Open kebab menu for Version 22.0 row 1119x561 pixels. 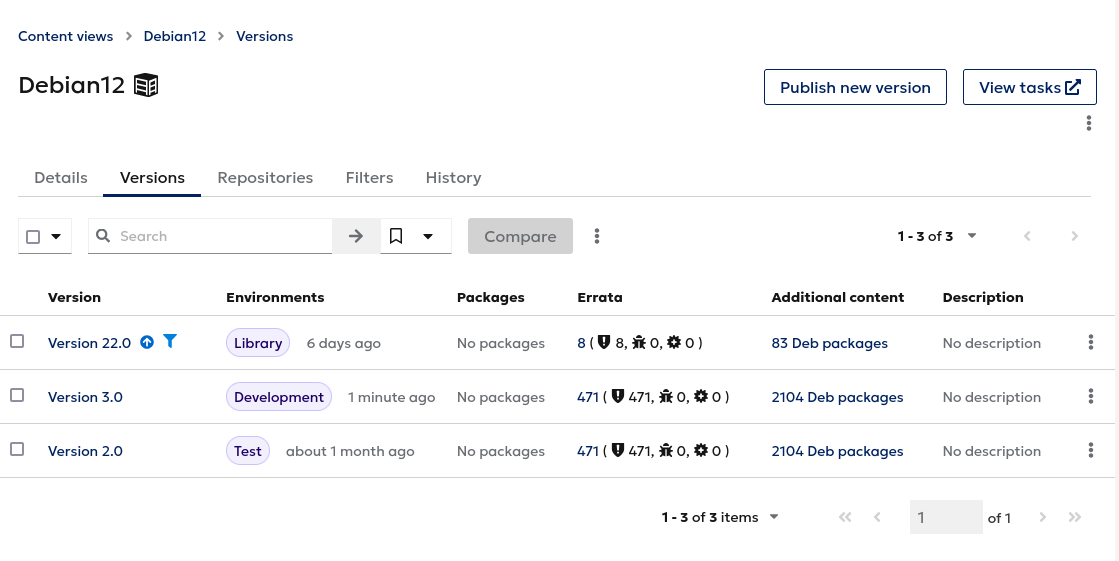[1090, 343]
